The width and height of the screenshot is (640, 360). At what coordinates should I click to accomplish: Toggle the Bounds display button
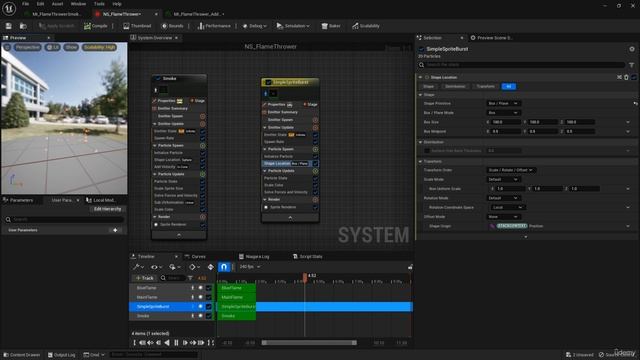coord(172,26)
